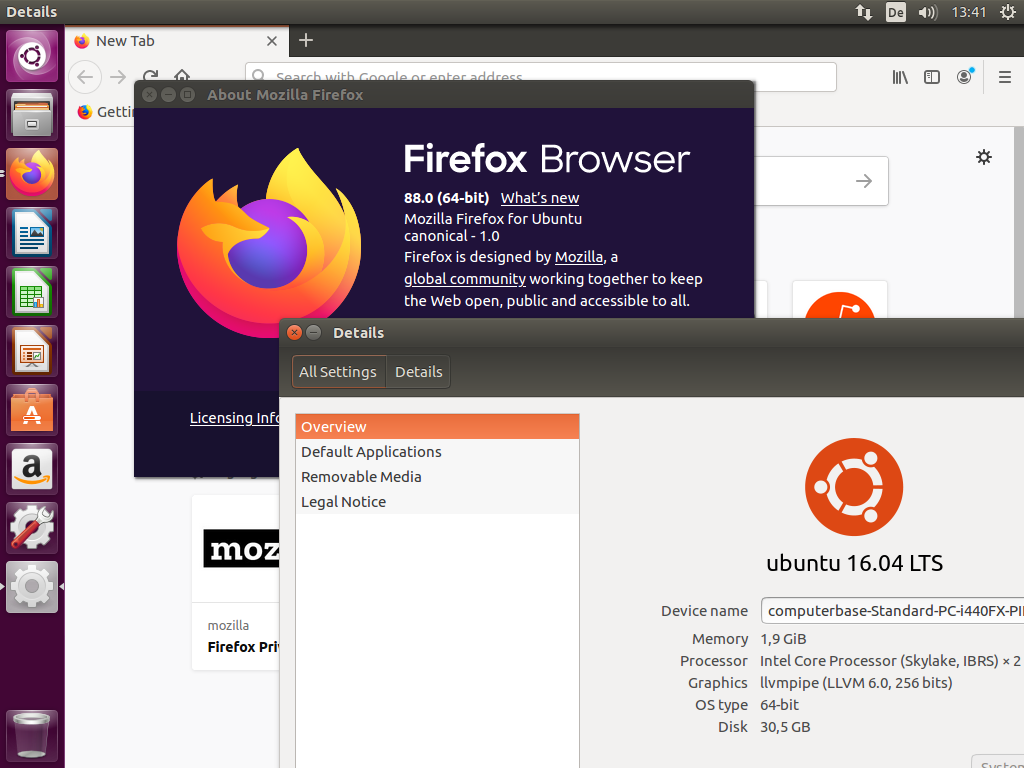Click the 88.0 (64-bit) version text
The image size is (1024, 768).
click(446, 198)
